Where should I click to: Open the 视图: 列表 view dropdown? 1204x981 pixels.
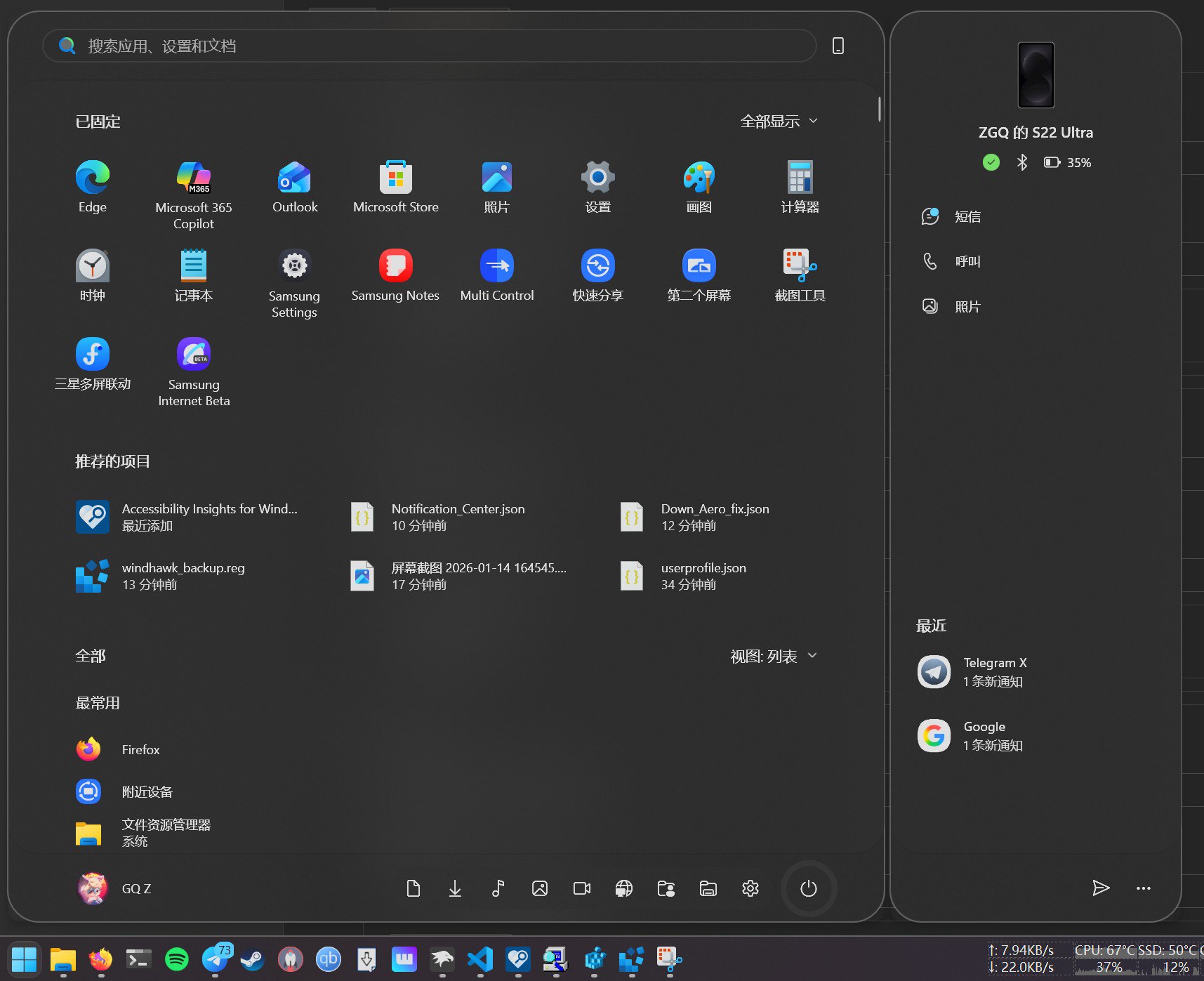(x=774, y=656)
